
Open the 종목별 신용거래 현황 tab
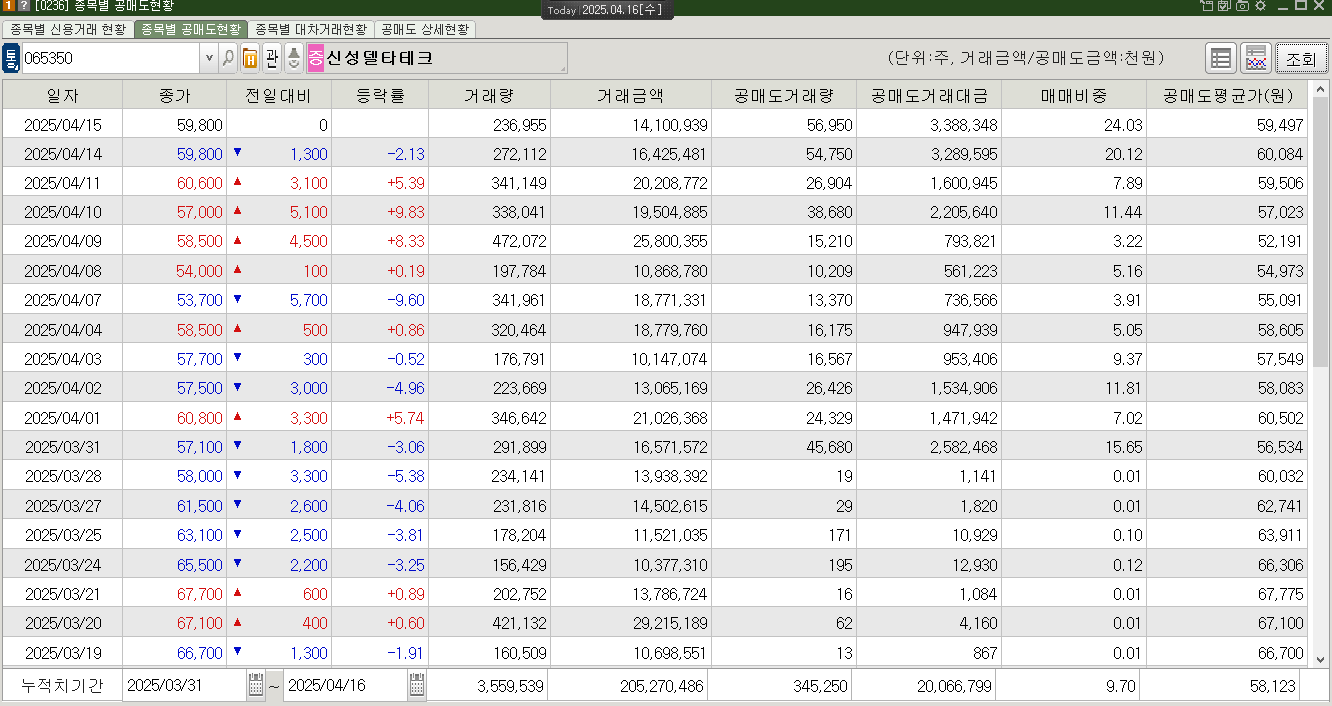[68, 30]
